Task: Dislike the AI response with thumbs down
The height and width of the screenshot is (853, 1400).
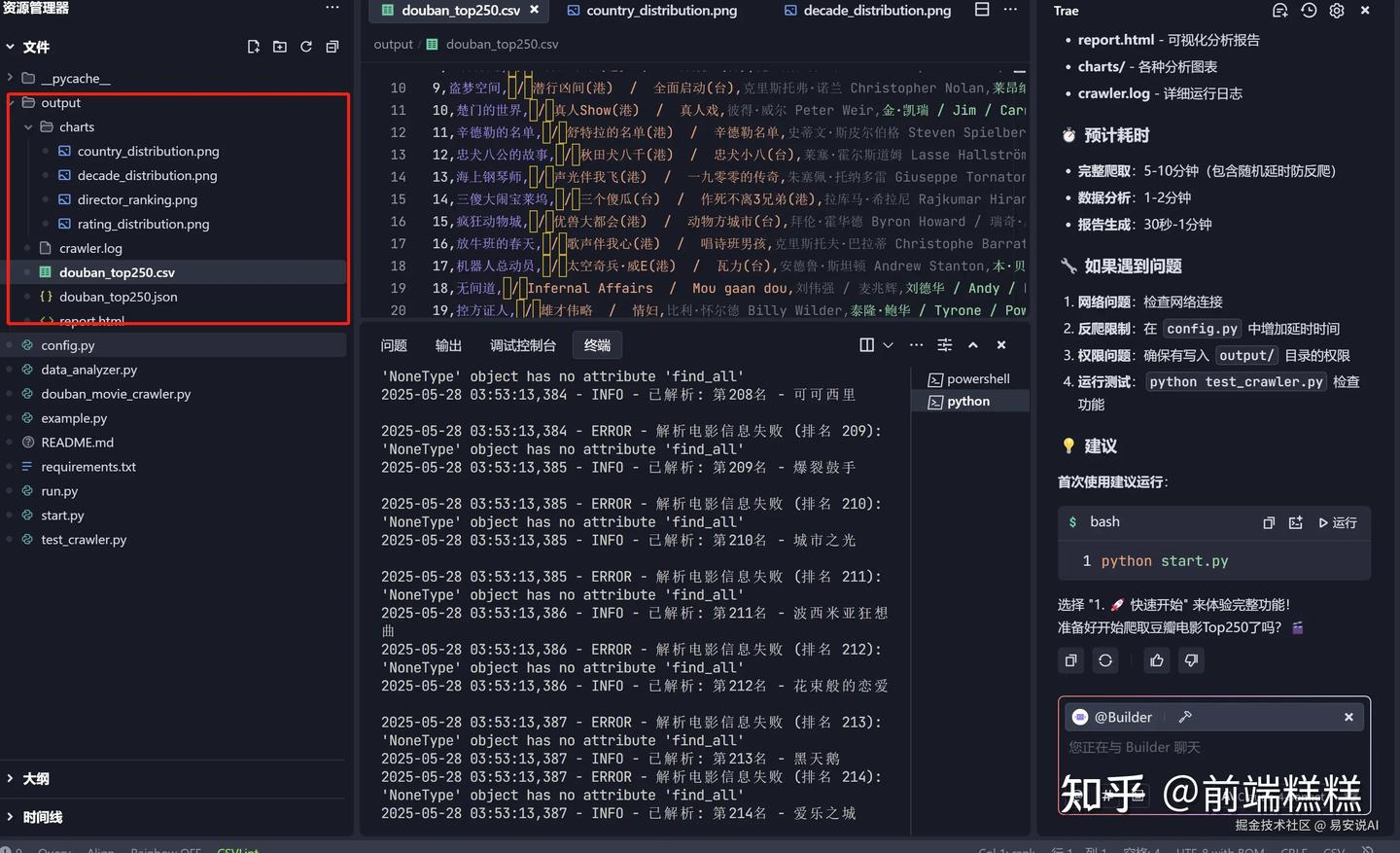Action: 1191,660
